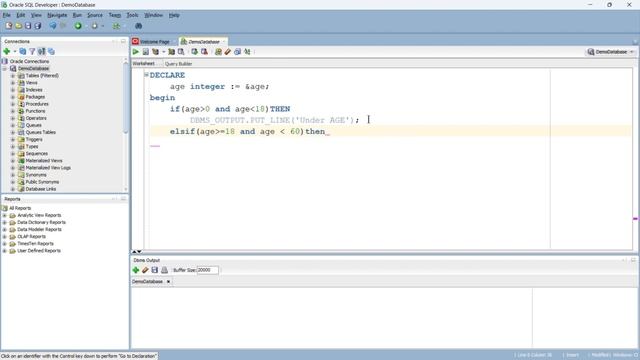Image resolution: width=640 pixels, height=360 pixels.
Task: Click the Save All icon in main toolbar
Action: [x=38, y=26]
